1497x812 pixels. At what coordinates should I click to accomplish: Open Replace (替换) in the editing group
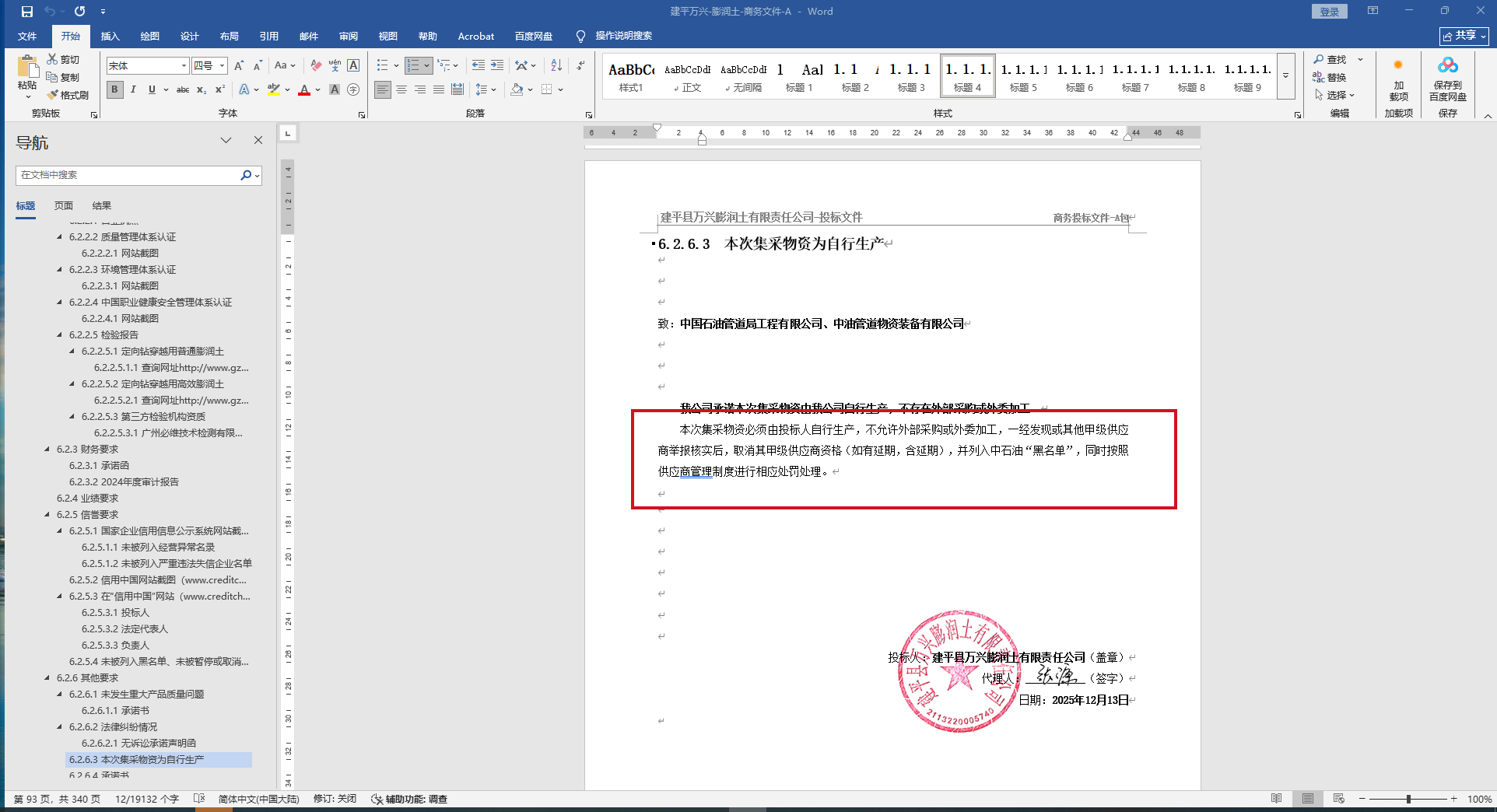click(1330, 77)
